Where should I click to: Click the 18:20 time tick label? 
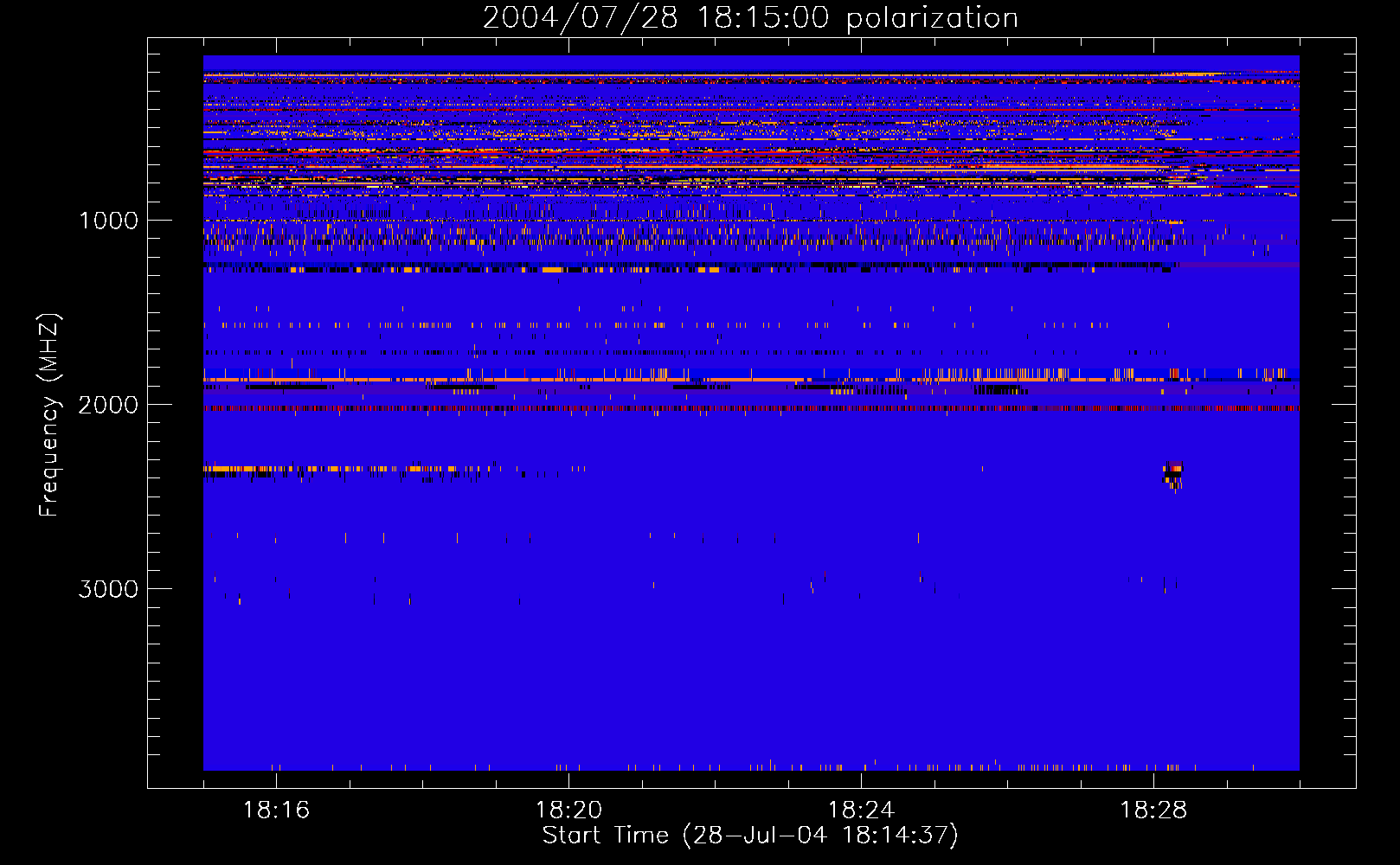[568, 810]
